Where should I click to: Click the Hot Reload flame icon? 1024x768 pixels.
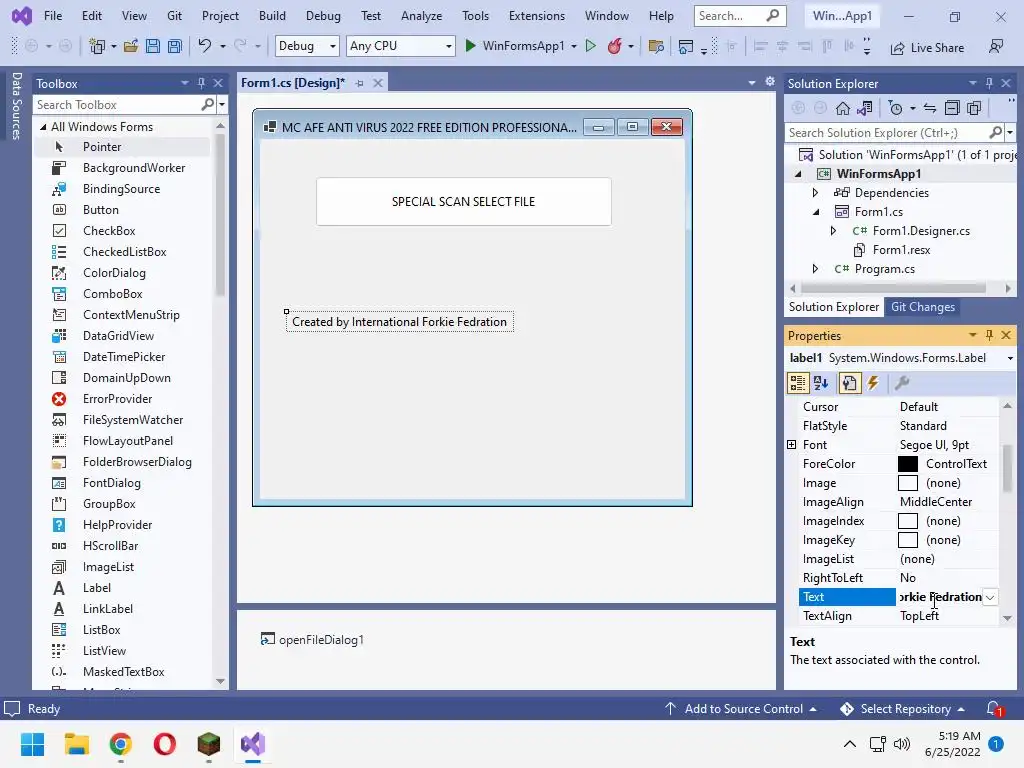(x=615, y=46)
